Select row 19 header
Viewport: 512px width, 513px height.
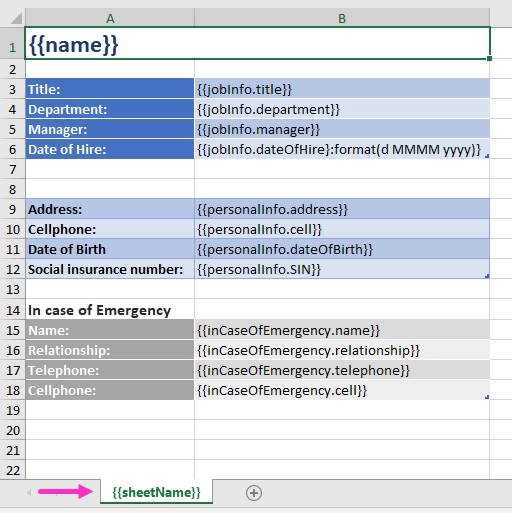pos(12,410)
